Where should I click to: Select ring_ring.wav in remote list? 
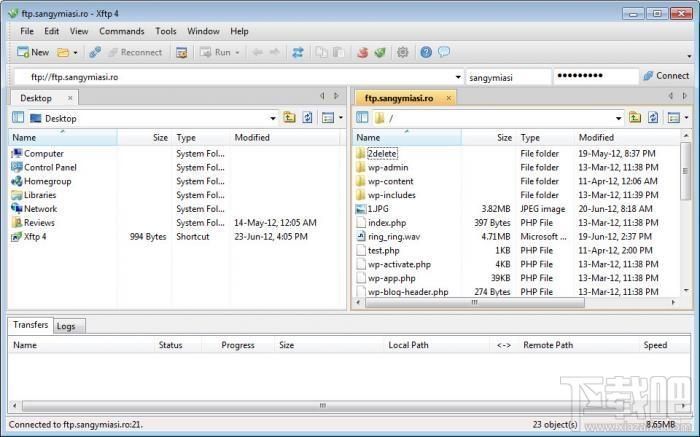394,237
